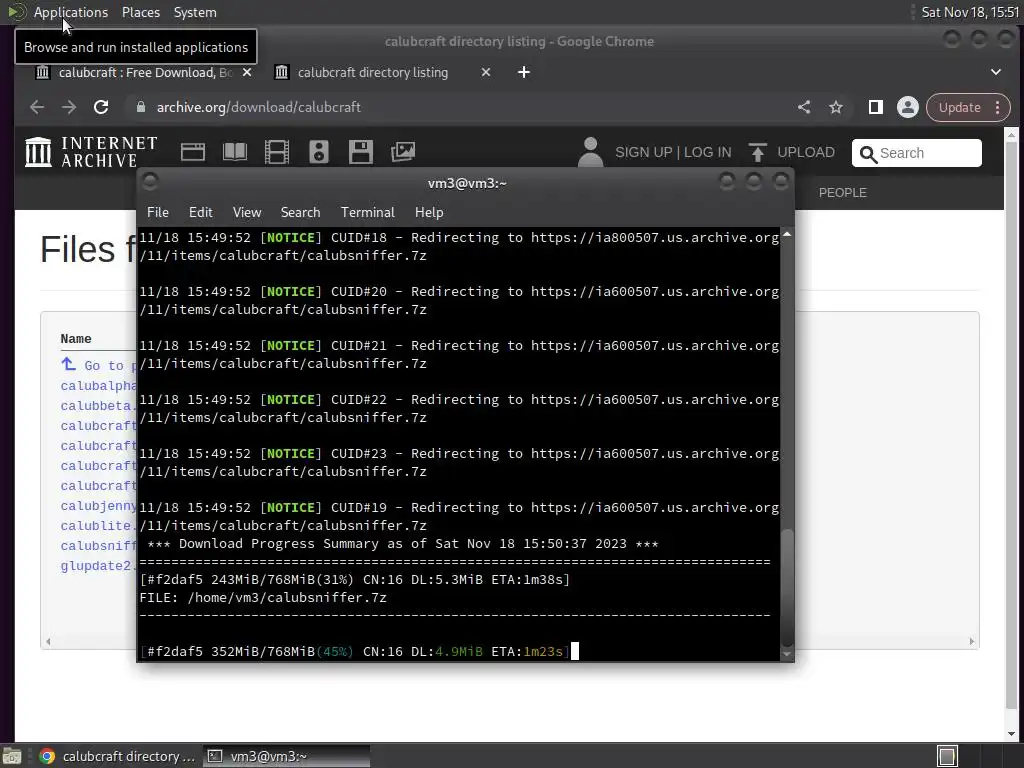Open Chrome side panel icon
1024x768 pixels.
coord(876,107)
